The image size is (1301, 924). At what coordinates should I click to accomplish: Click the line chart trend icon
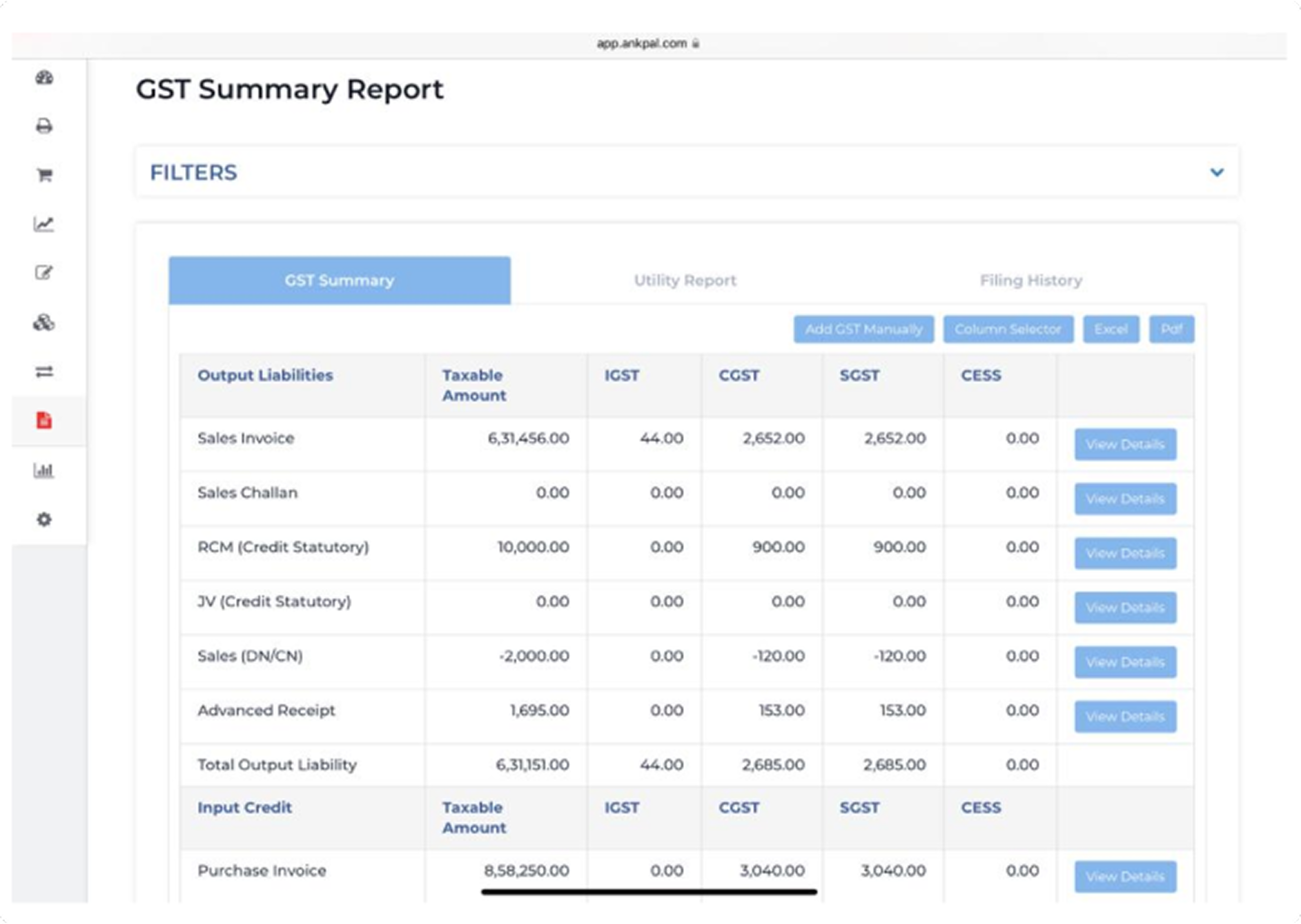[44, 224]
